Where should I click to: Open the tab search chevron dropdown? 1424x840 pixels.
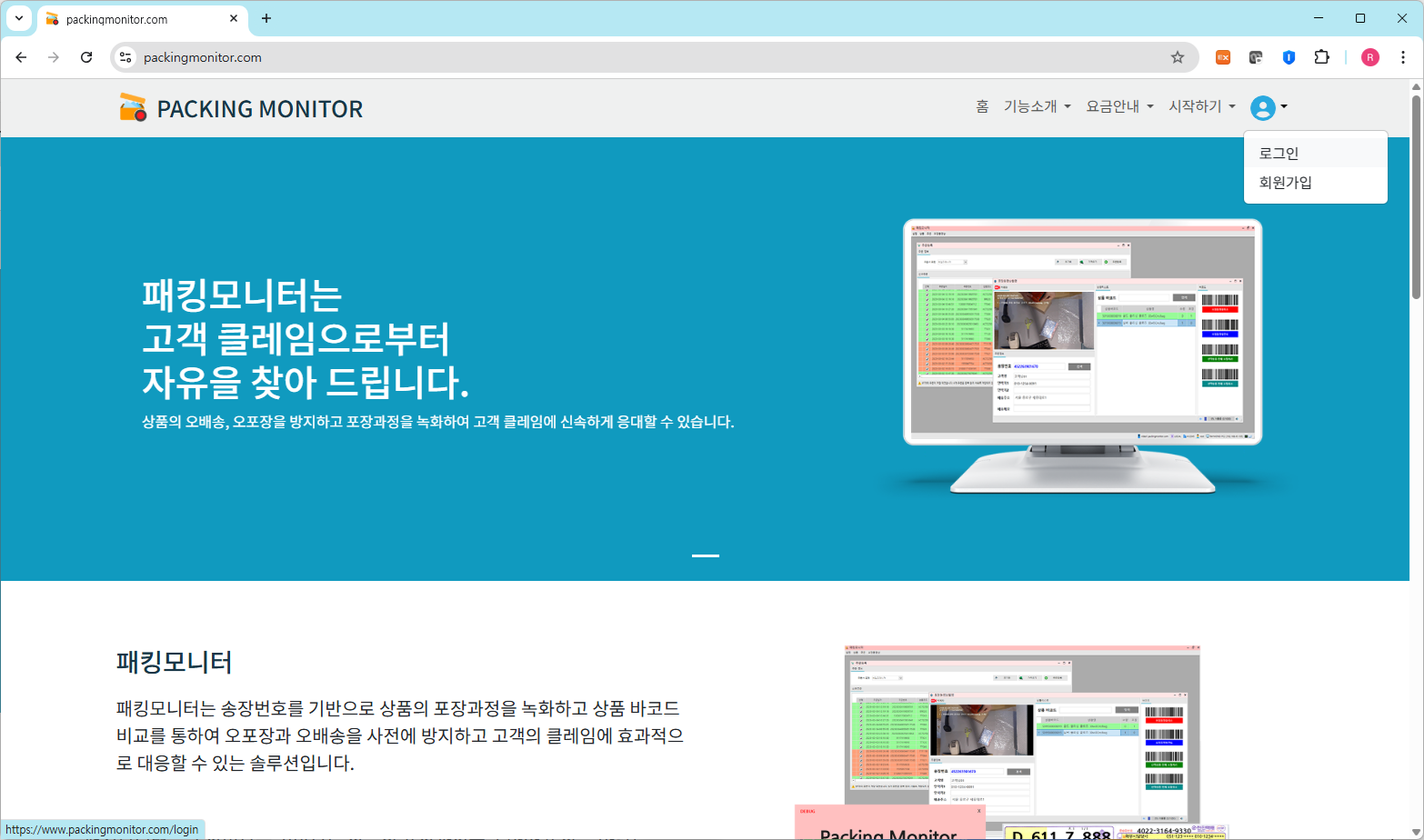click(18, 18)
